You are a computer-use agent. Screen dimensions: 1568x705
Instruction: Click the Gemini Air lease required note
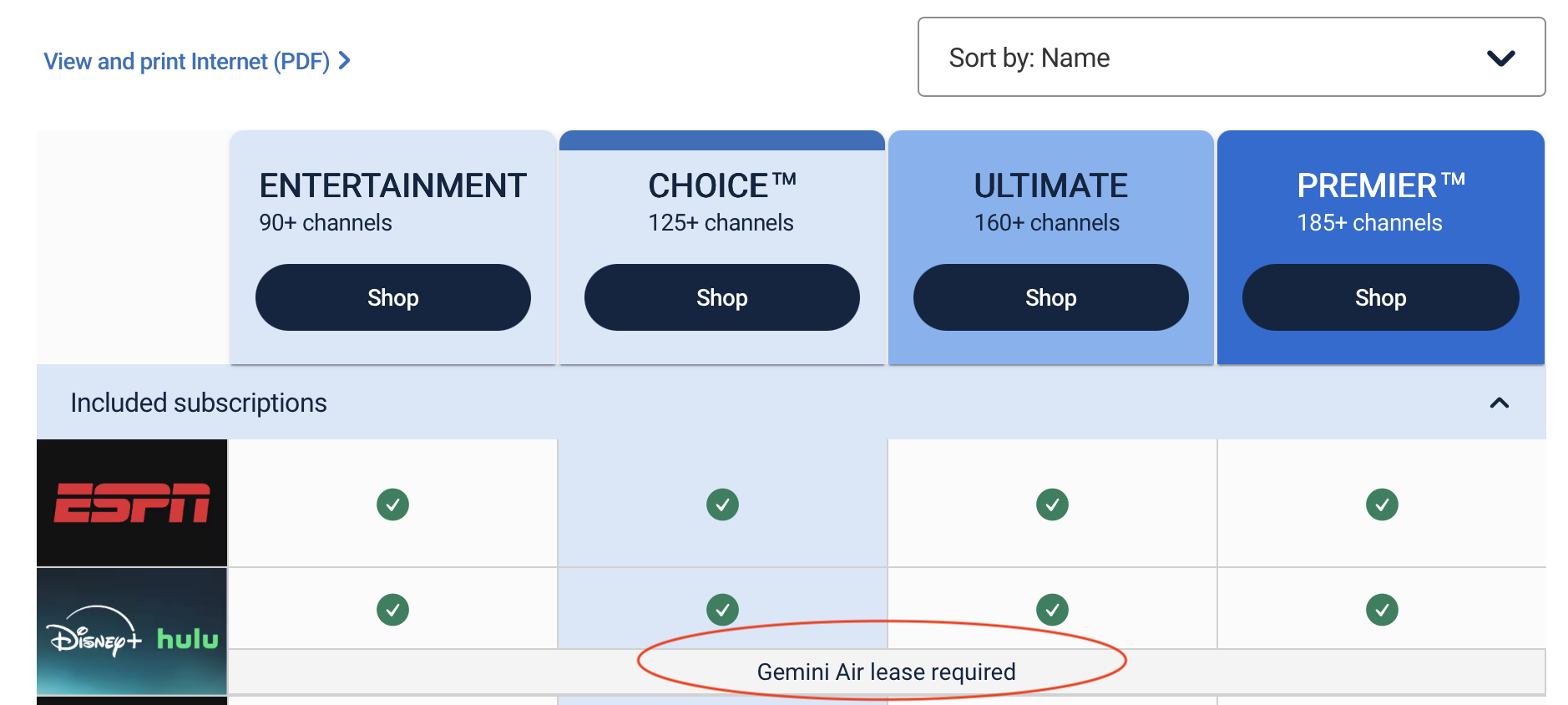(x=886, y=672)
